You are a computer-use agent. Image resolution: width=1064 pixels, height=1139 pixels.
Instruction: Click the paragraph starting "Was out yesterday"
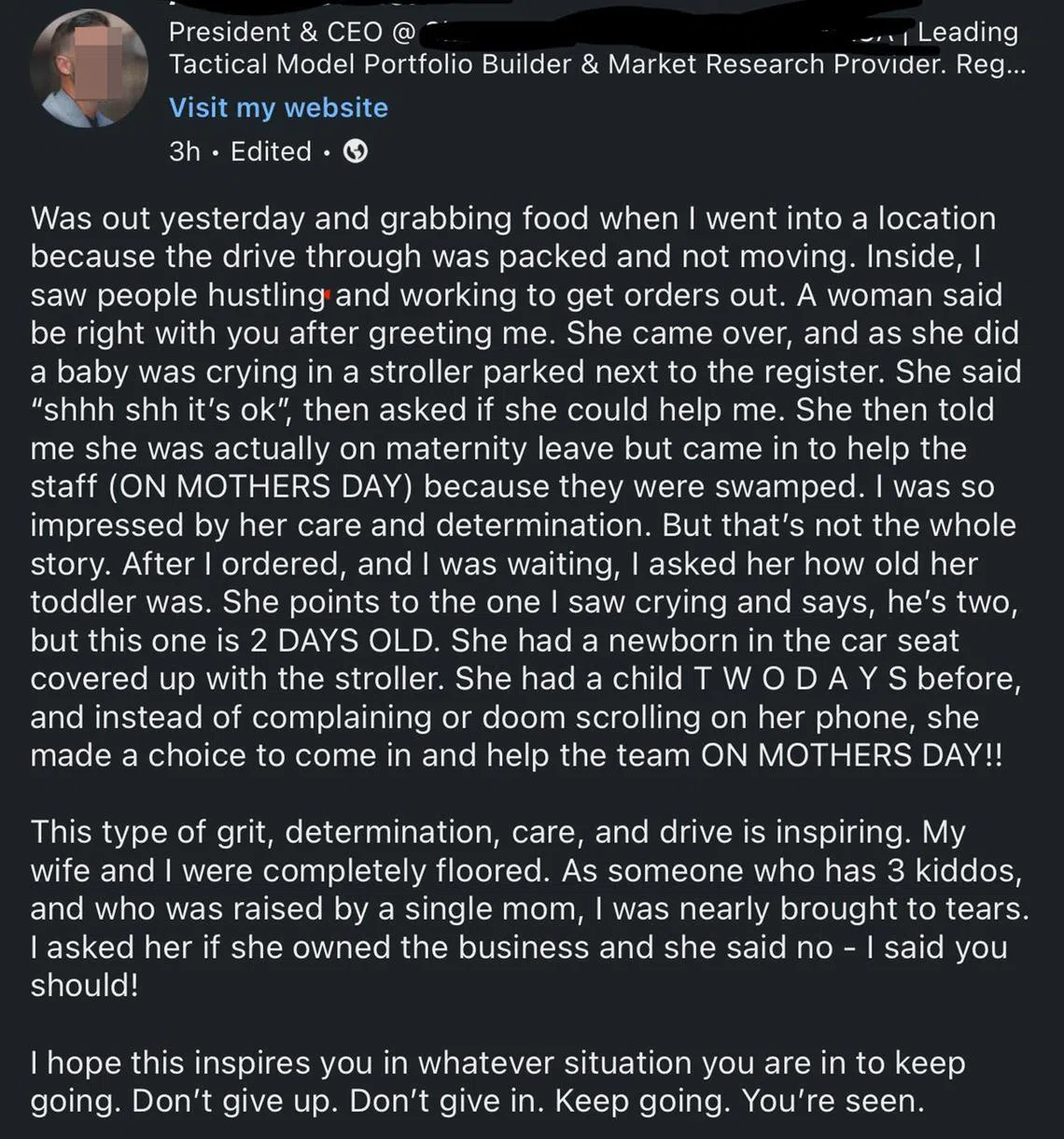point(523,485)
